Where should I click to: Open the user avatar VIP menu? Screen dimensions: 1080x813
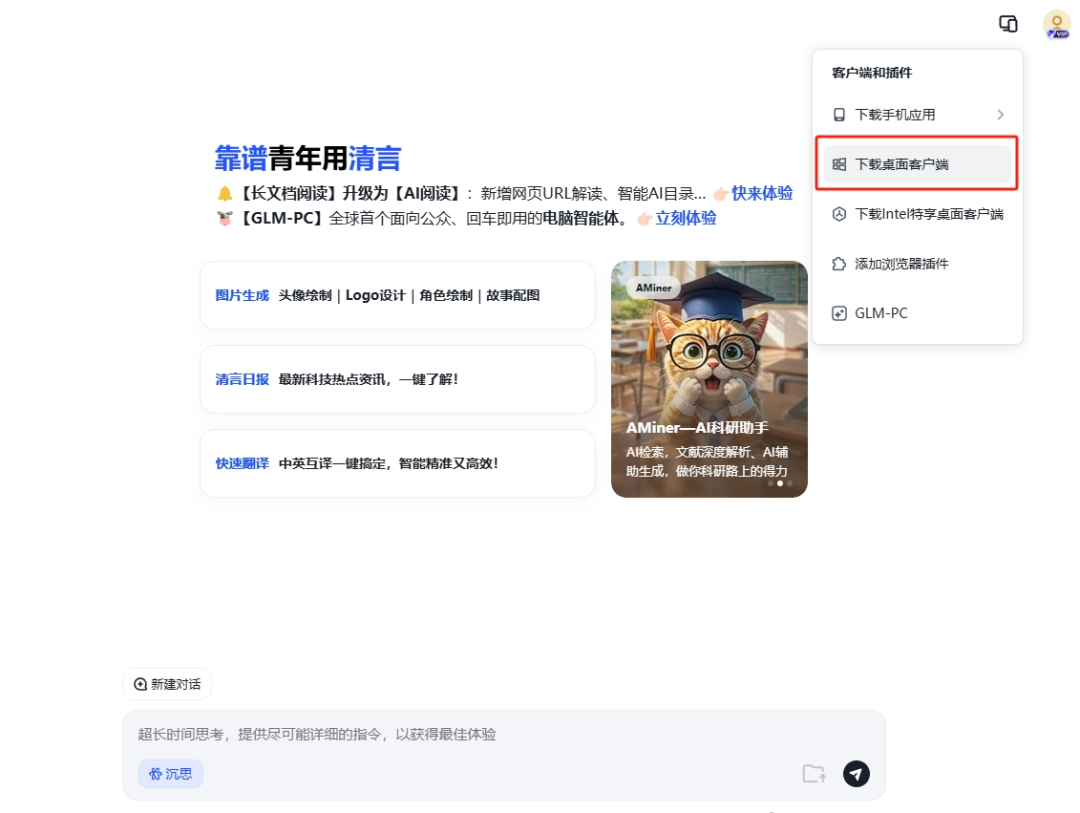click(1057, 25)
